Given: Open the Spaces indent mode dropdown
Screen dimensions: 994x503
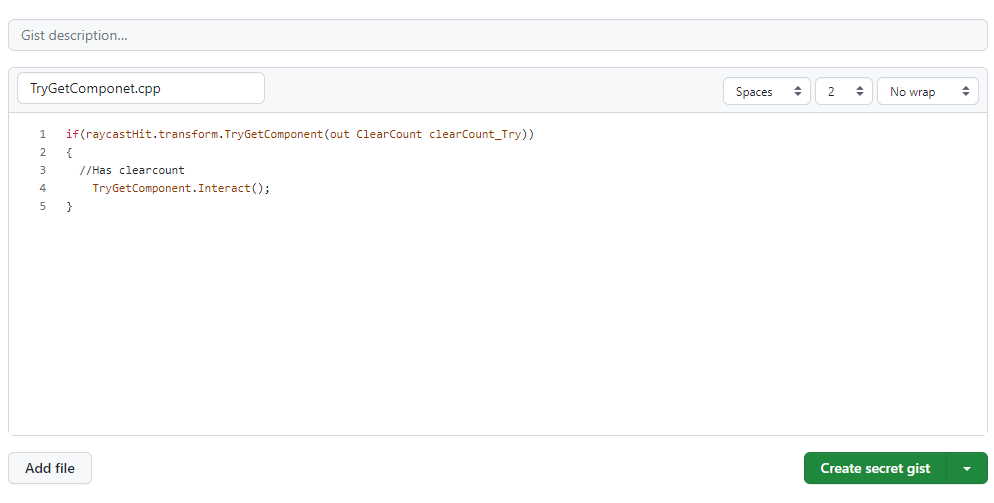Looking at the screenshot, I should click(x=766, y=91).
